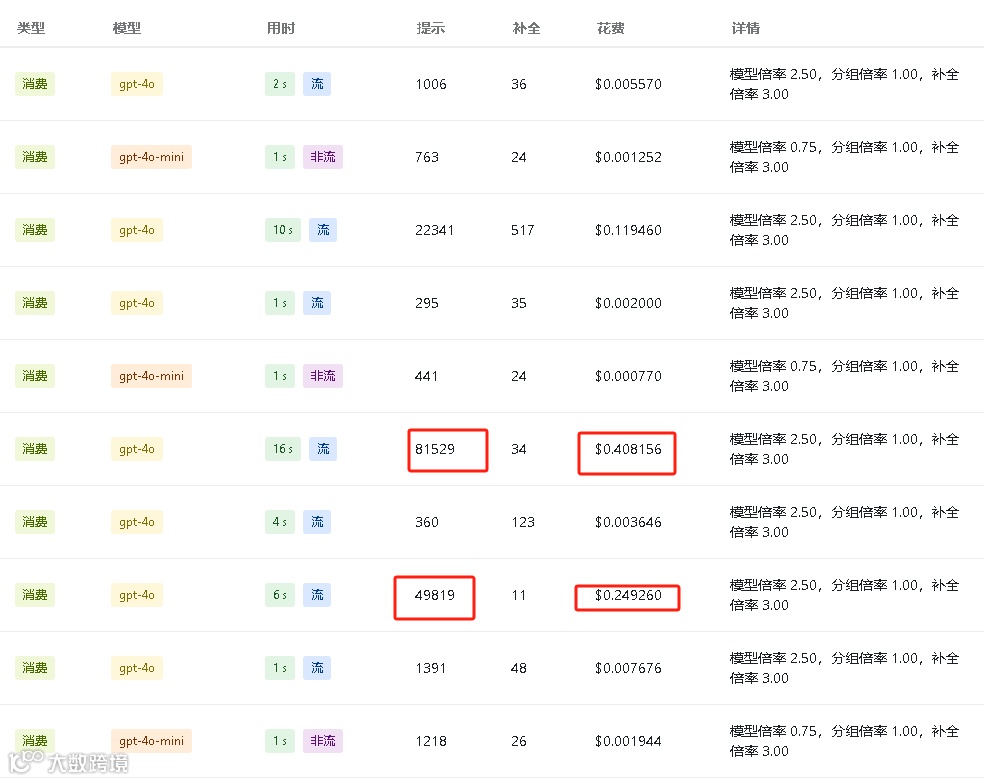Click the prompt value 1391

click(430, 668)
